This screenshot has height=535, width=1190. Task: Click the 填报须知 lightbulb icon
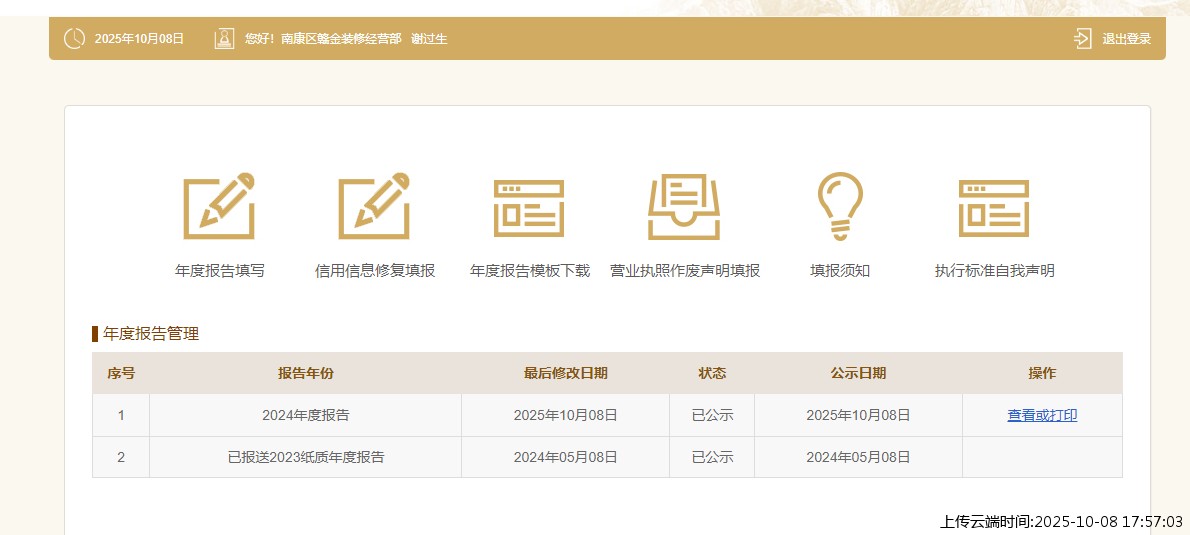coord(839,206)
